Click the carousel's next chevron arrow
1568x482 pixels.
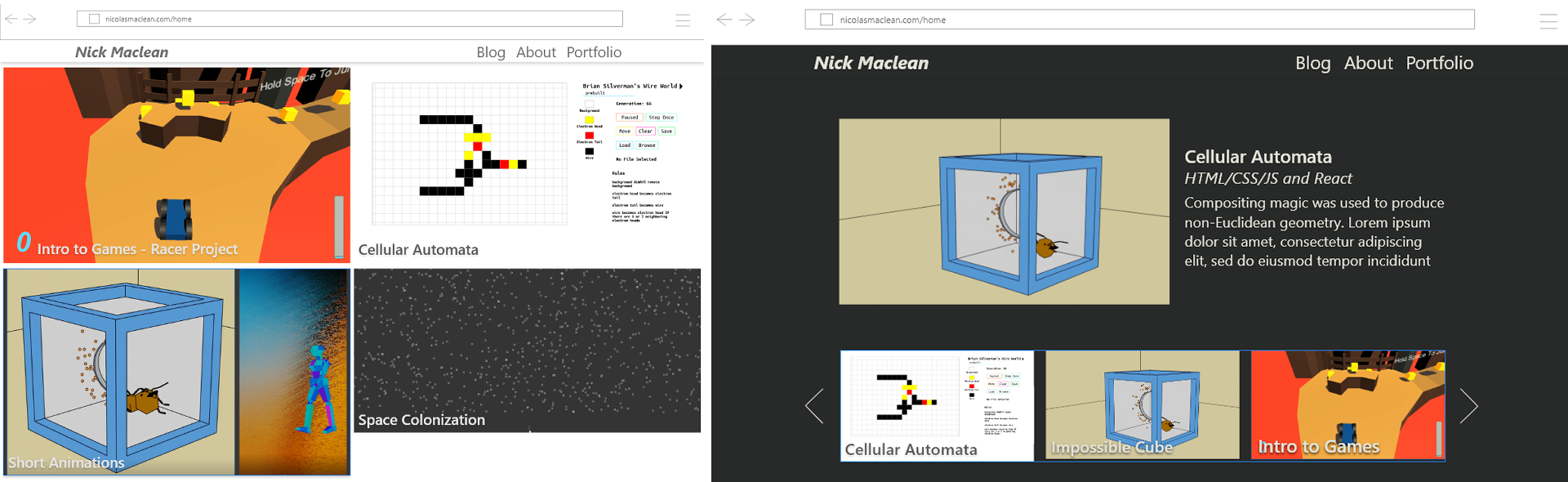click(1468, 406)
